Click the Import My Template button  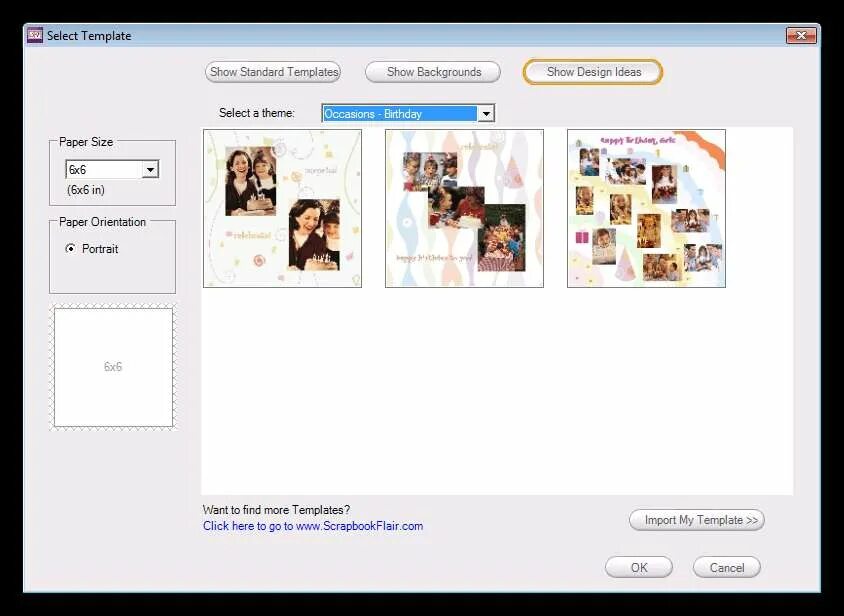pos(697,520)
